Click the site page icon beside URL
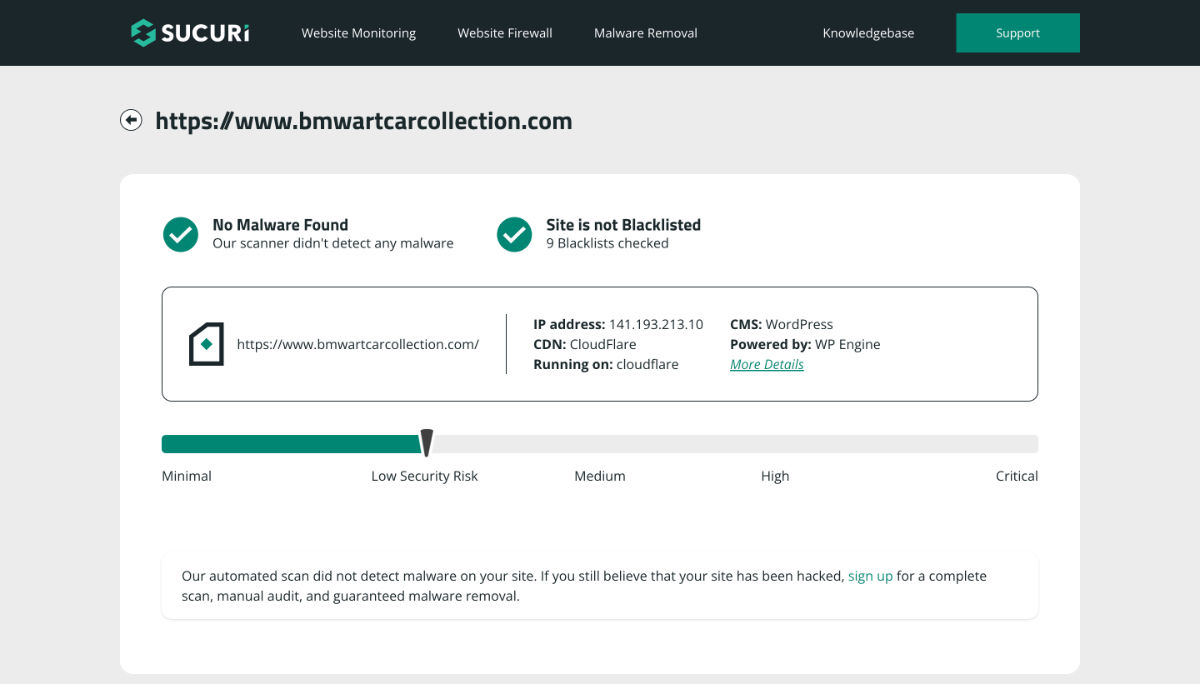 point(206,344)
